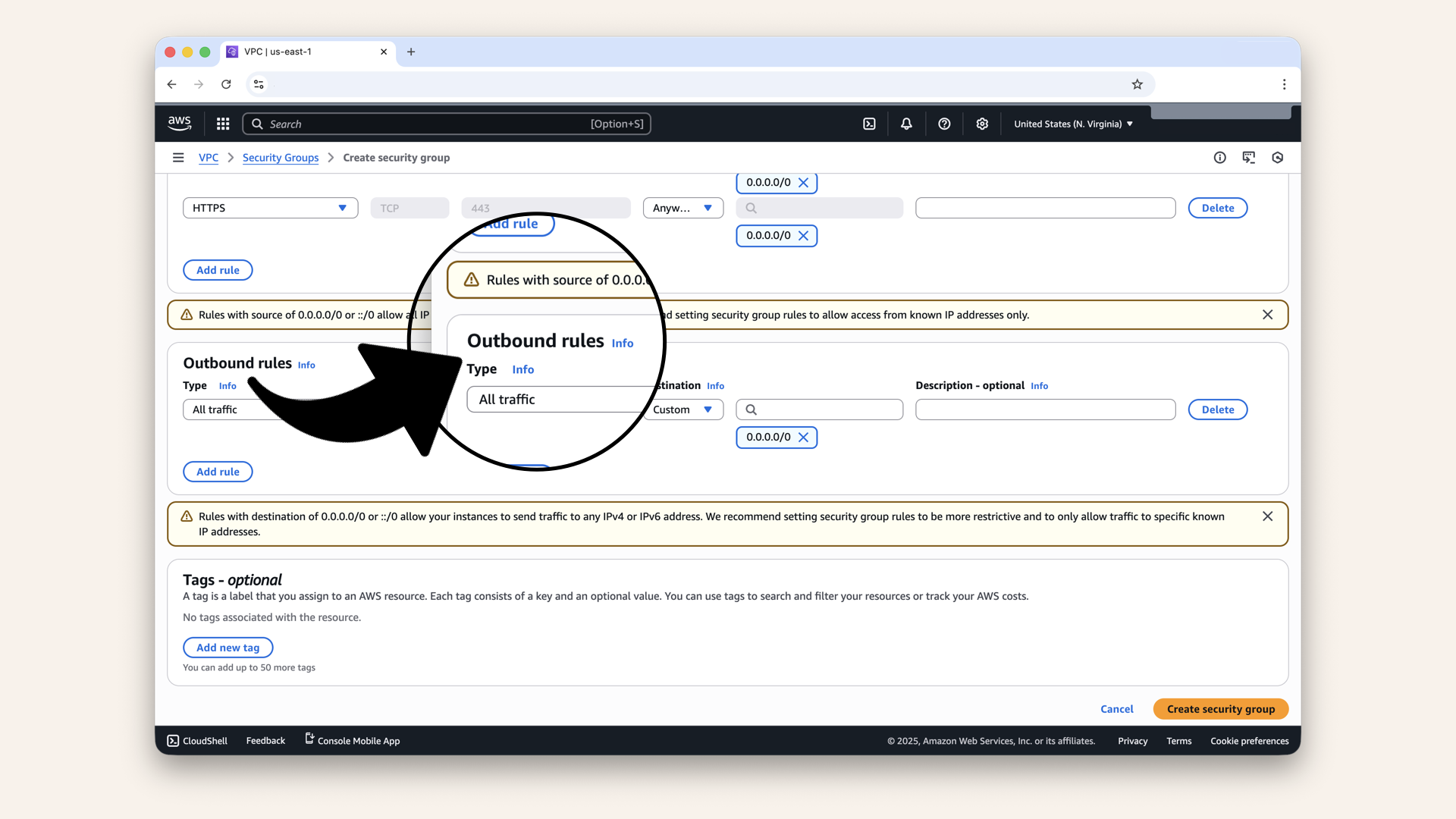Click Add new tag button
1456x819 pixels.
(x=227, y=647)
